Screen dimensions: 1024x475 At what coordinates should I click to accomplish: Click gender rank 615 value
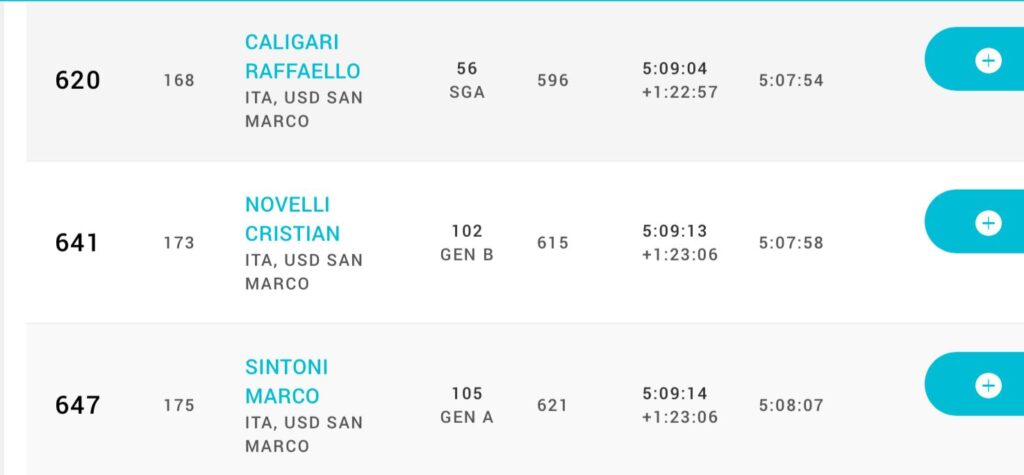(553, 243)
